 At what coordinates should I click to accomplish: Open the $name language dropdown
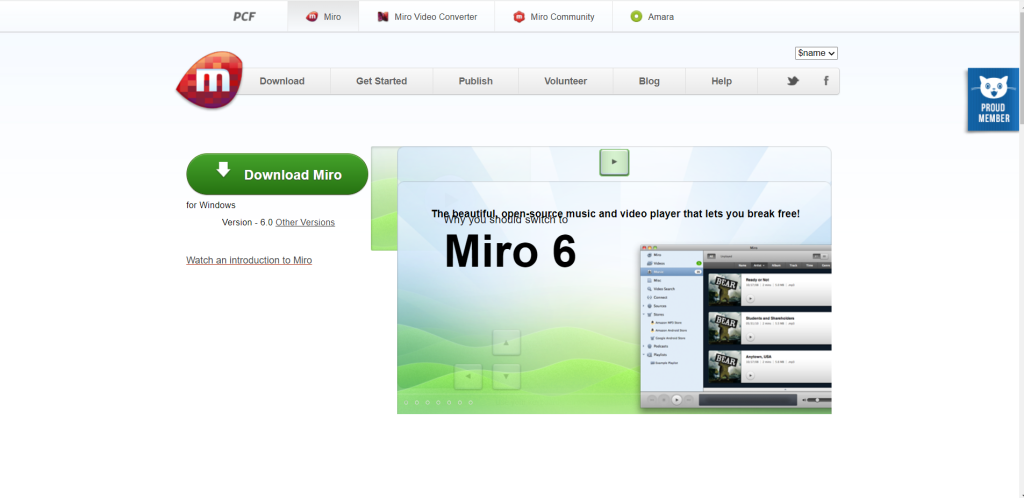816,54
